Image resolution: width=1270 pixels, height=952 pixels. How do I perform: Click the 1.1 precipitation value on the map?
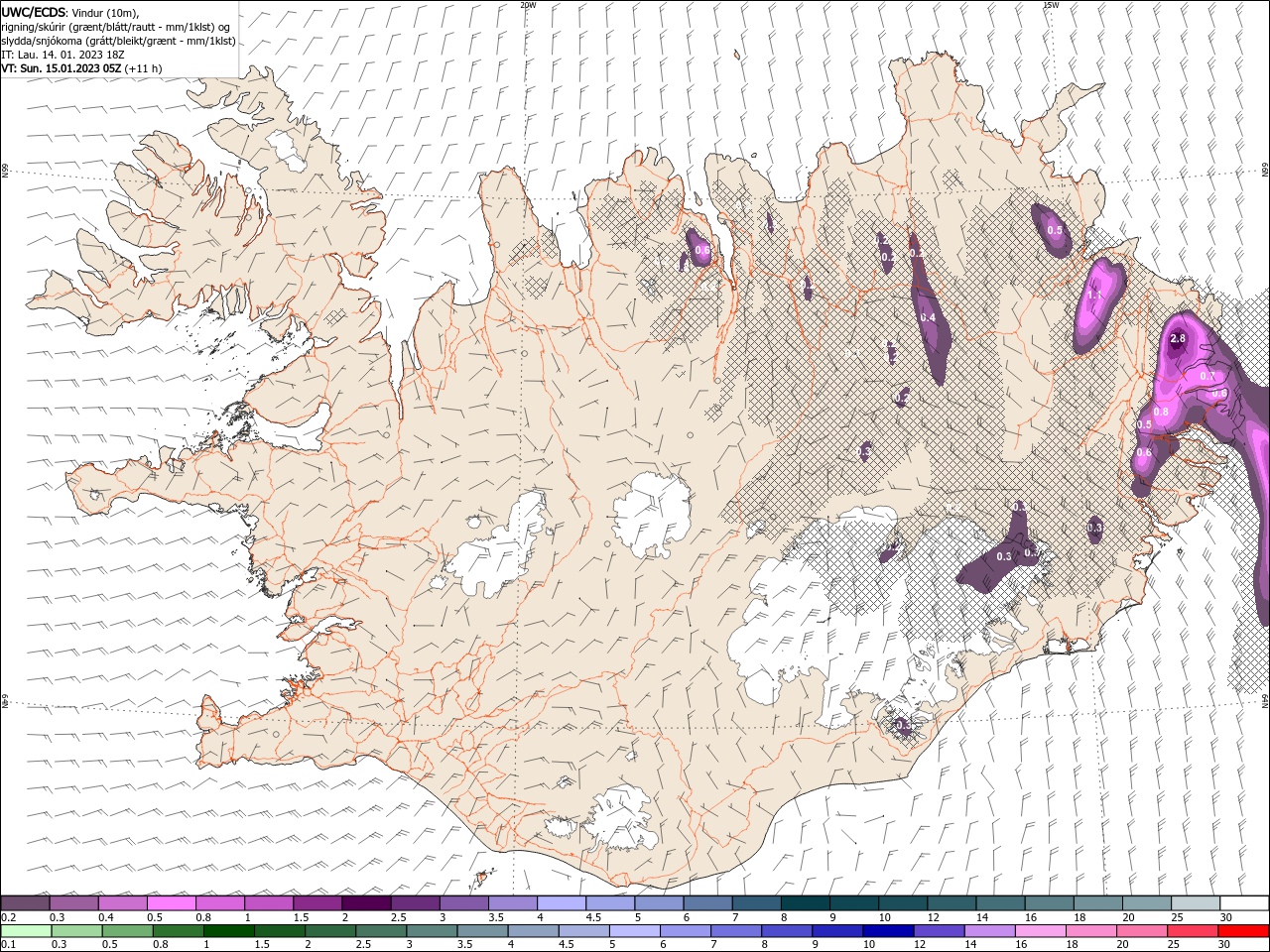pos(1095,296)
